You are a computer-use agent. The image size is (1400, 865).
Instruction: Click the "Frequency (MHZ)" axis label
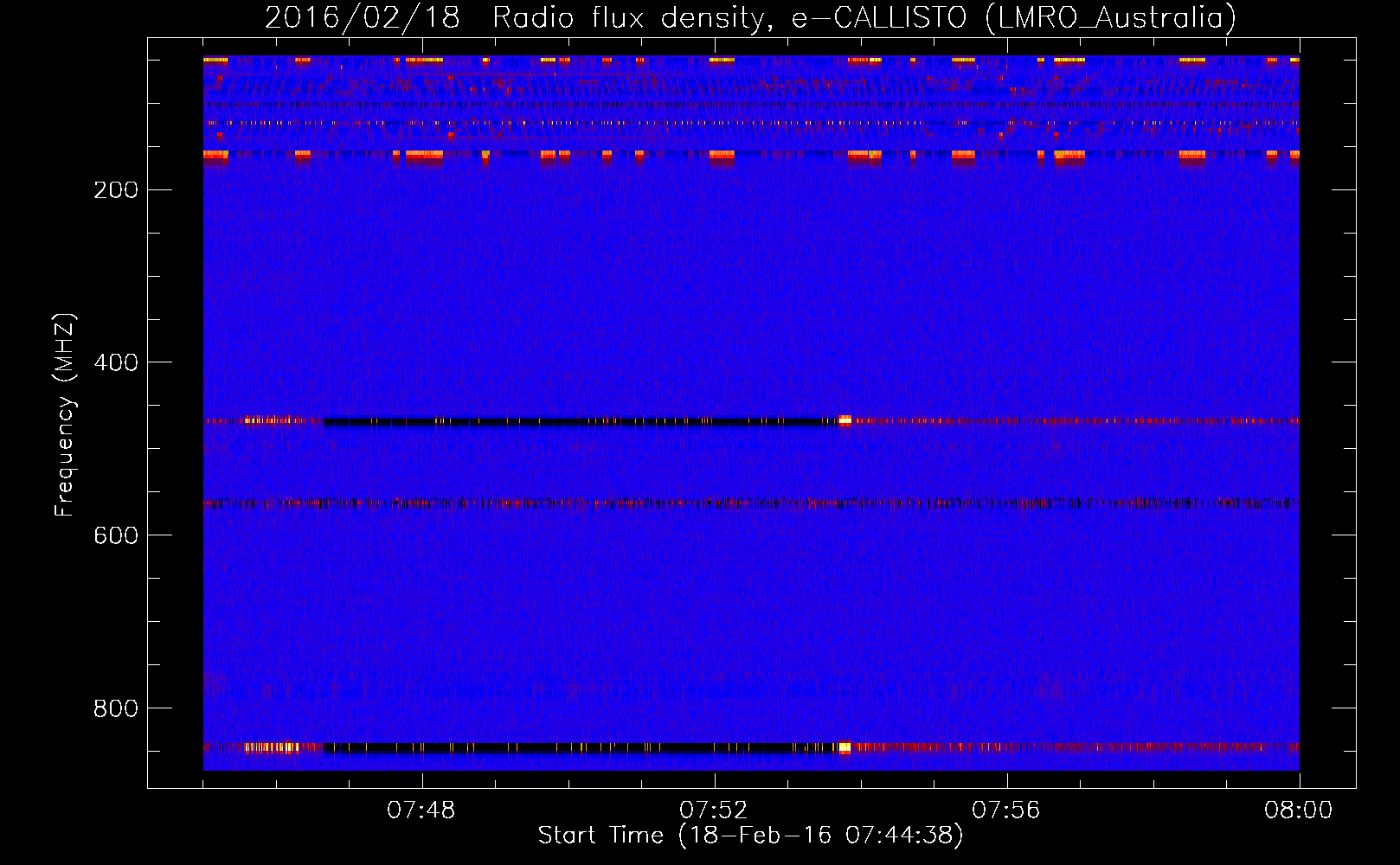click(64, 414)
